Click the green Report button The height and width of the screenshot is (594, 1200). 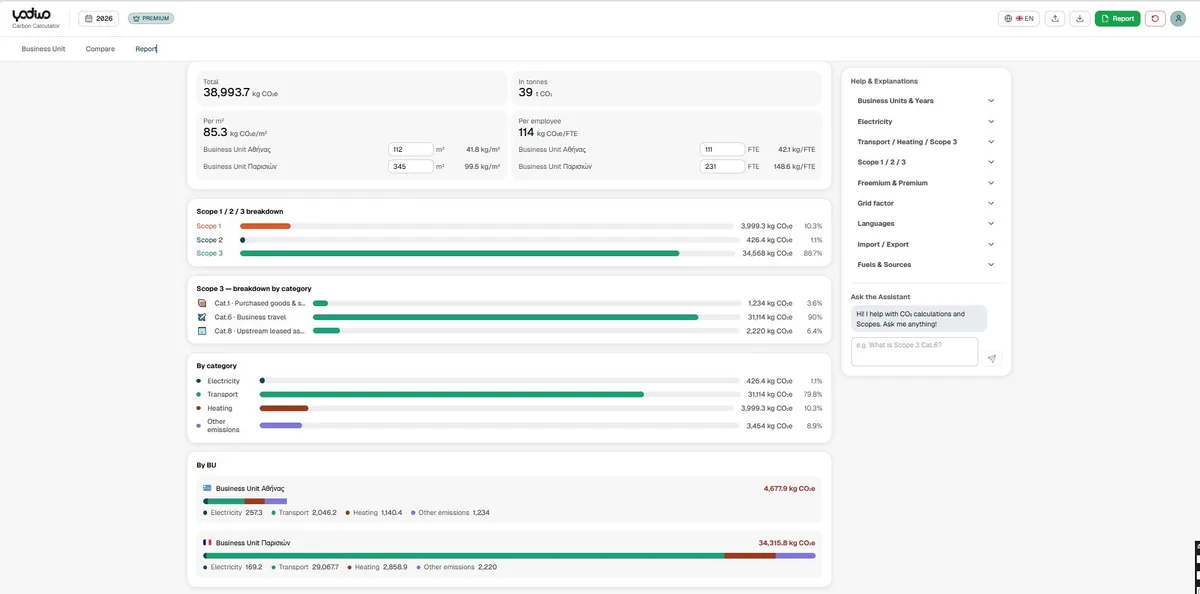pos(1117,18)
